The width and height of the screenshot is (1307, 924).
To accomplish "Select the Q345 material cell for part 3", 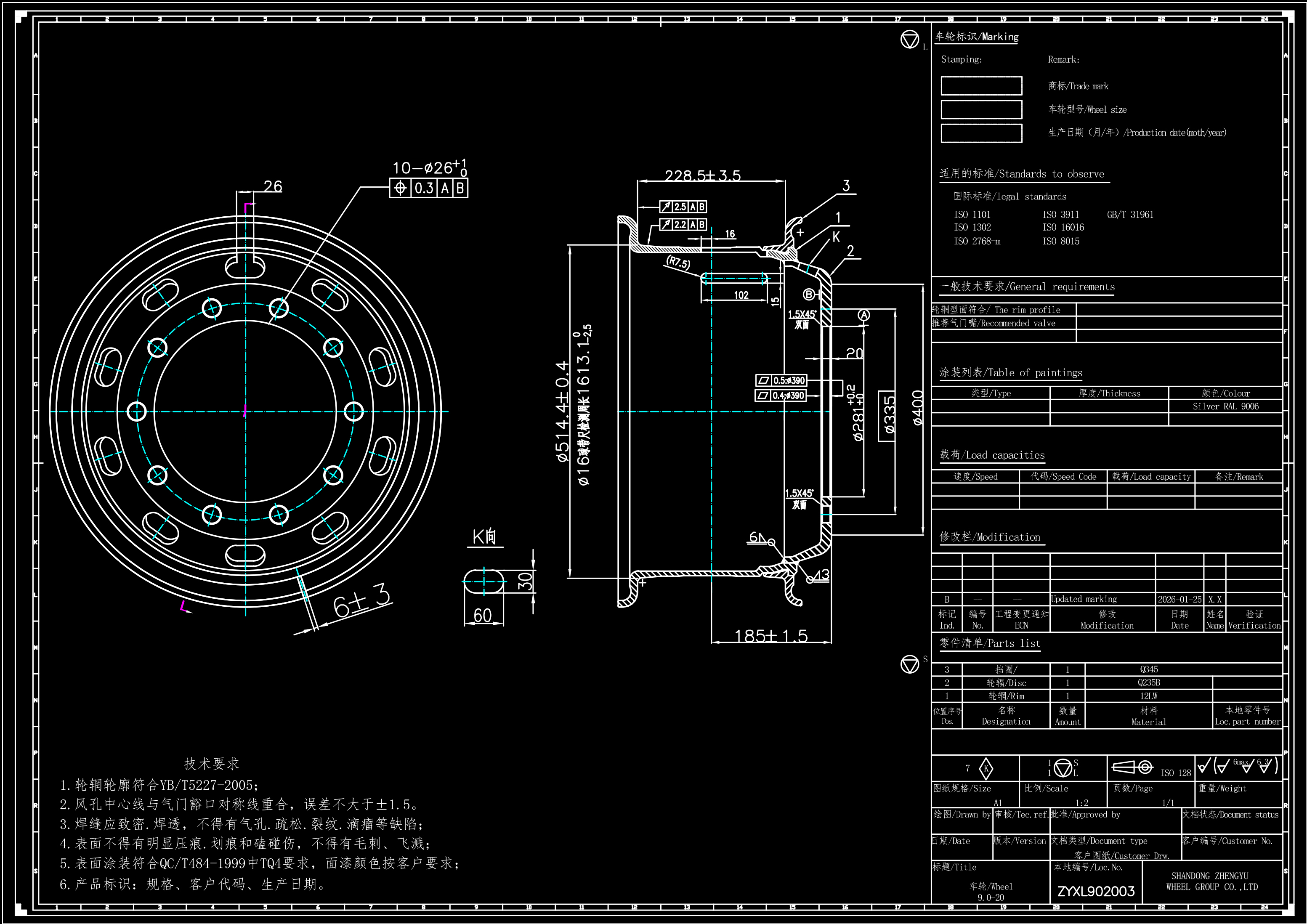I will [1148, 669].
